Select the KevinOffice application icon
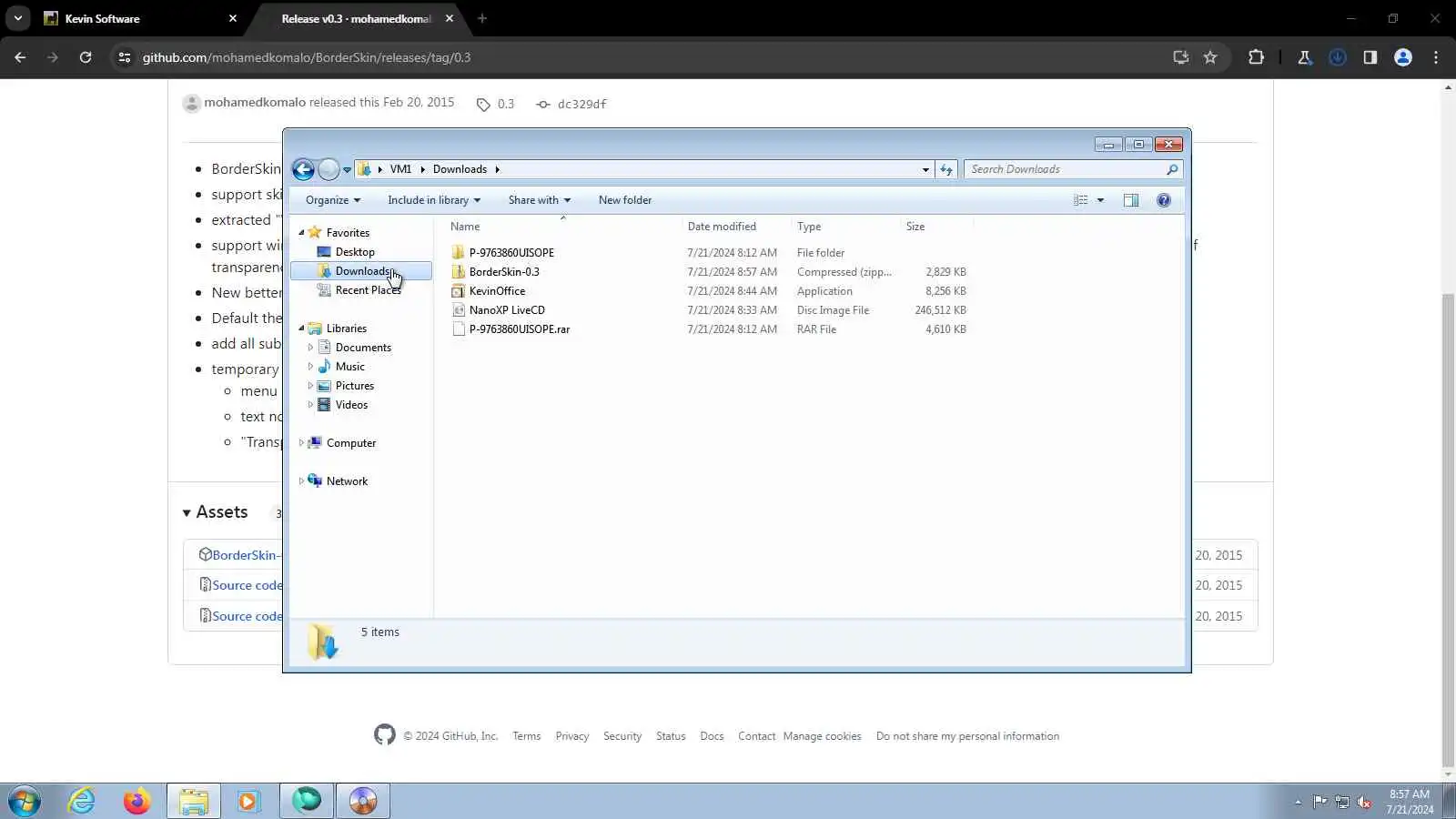Screen dimensions: 1456x819 pos(459,291)
